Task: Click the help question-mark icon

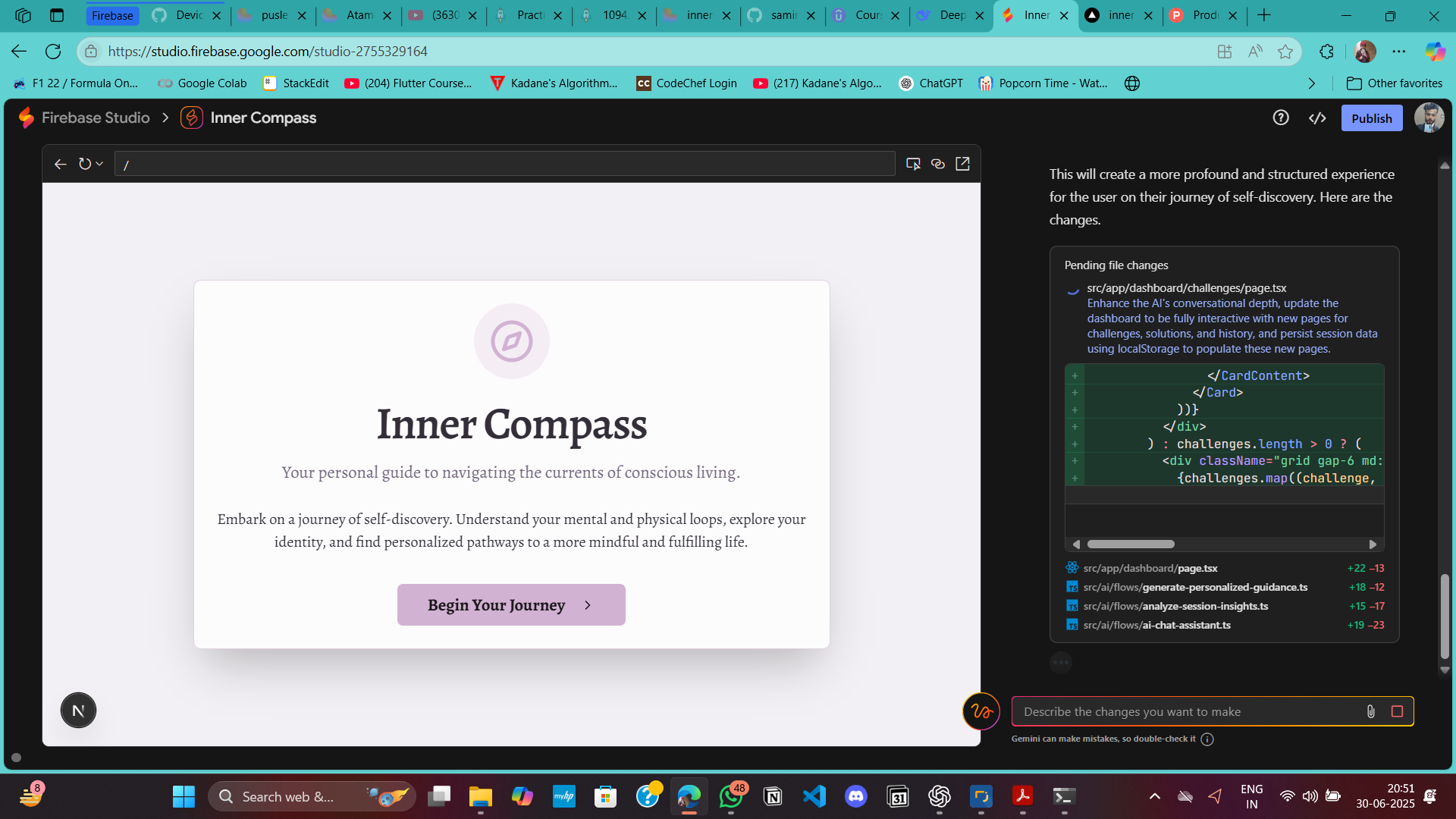Action: point(1281,118)
